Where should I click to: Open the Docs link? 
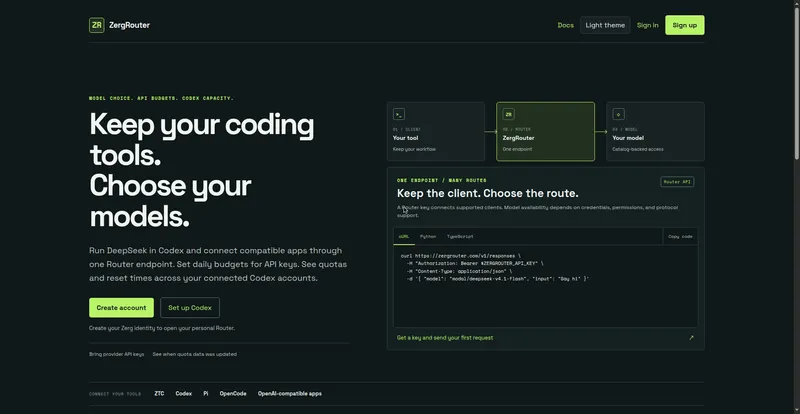pyautogui.click(x=565, y=25)
